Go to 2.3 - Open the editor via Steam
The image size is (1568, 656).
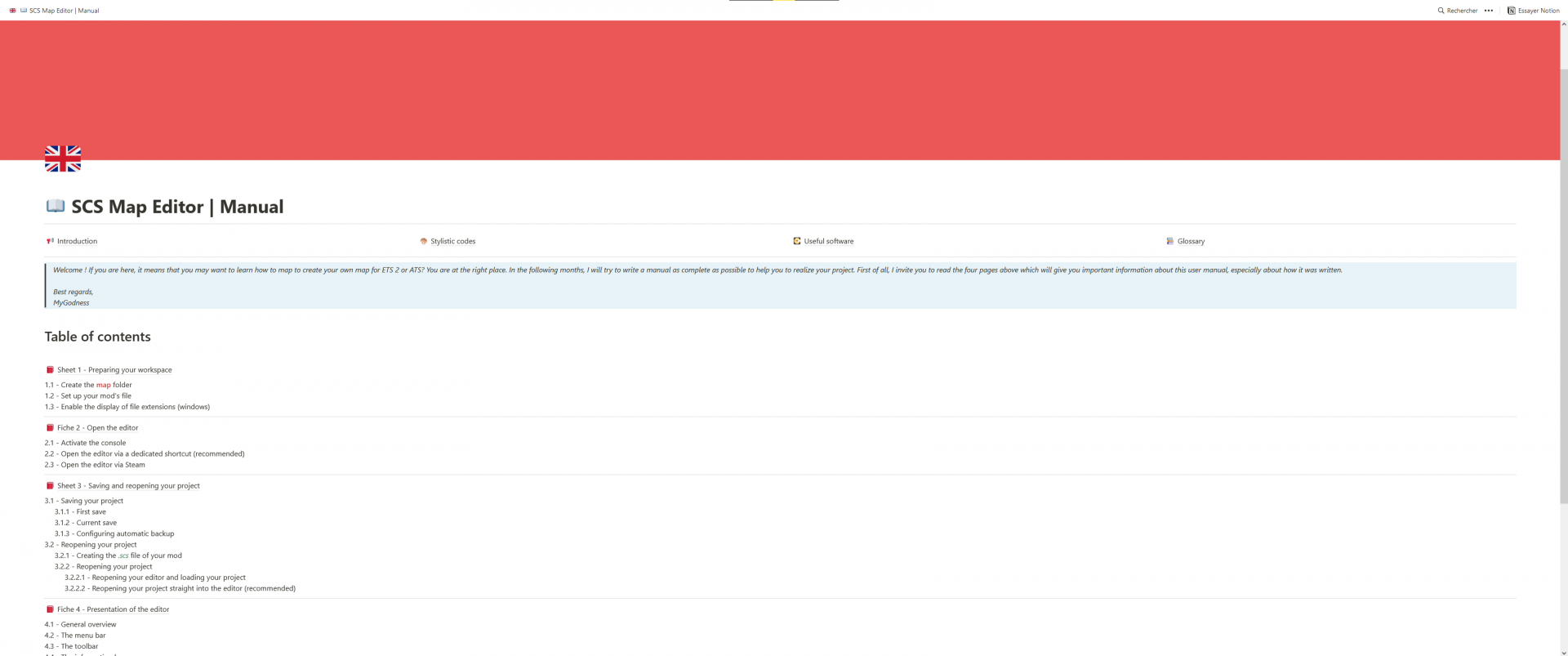pos(95,465)
